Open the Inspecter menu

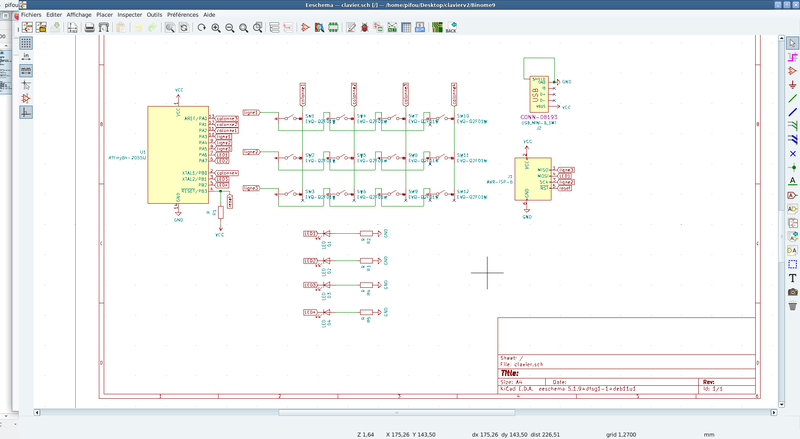(x=129, y=16)
